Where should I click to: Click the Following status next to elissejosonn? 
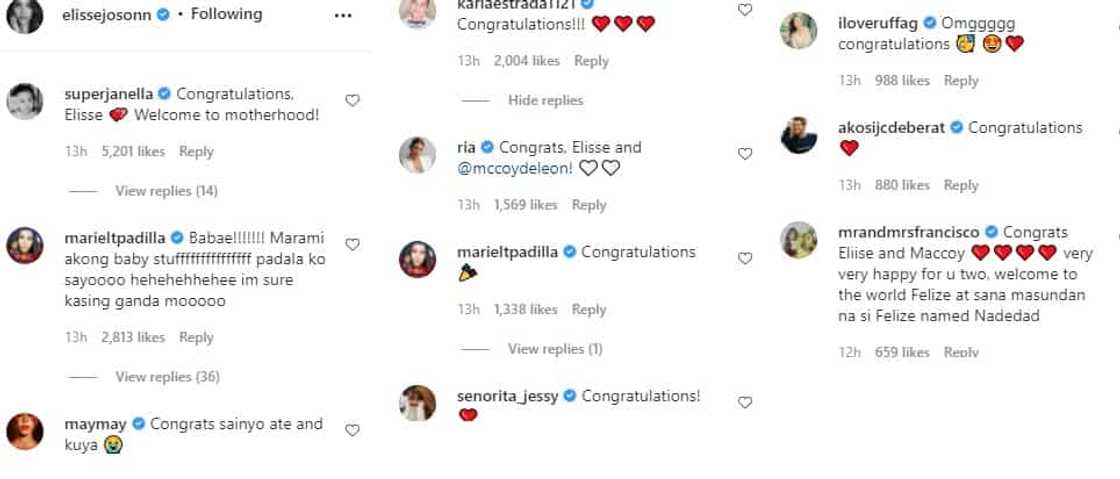[x=226, y=14]
